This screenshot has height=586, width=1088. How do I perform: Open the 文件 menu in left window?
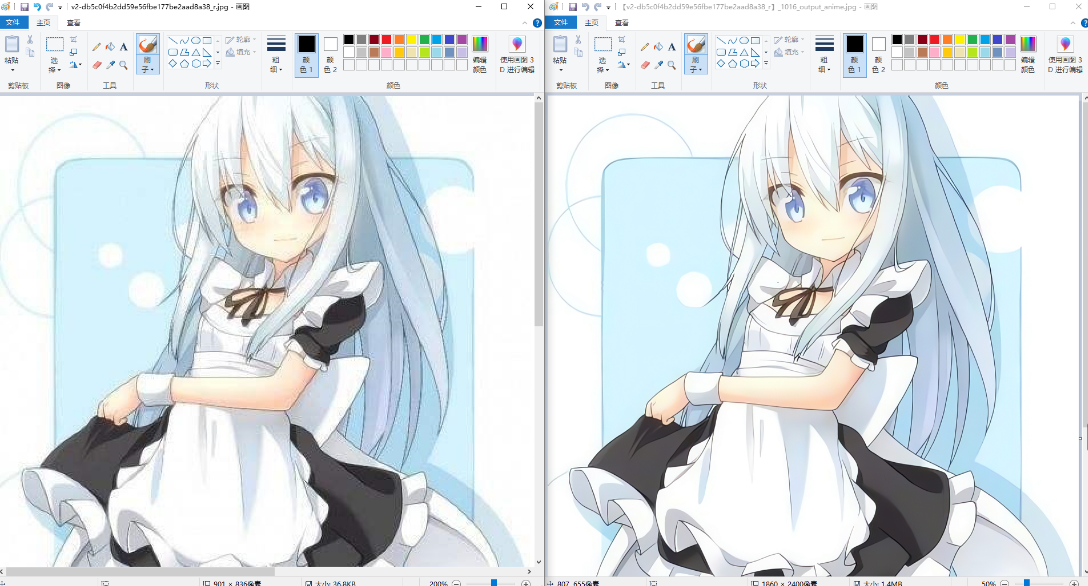click(x=14, y=21)
